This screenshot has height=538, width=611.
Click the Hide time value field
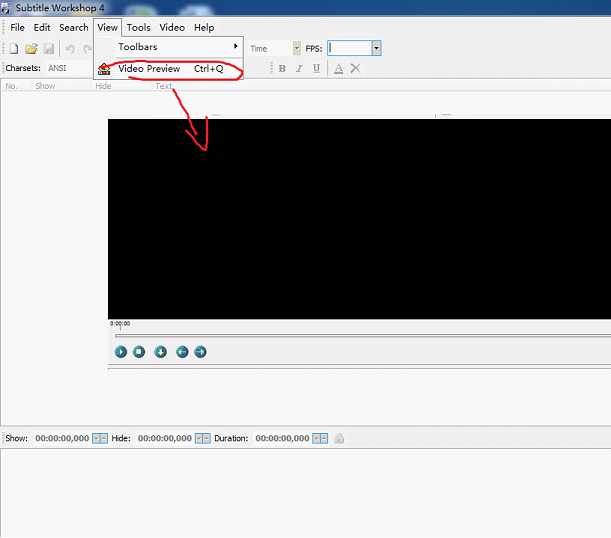click(x=165, y=438)
